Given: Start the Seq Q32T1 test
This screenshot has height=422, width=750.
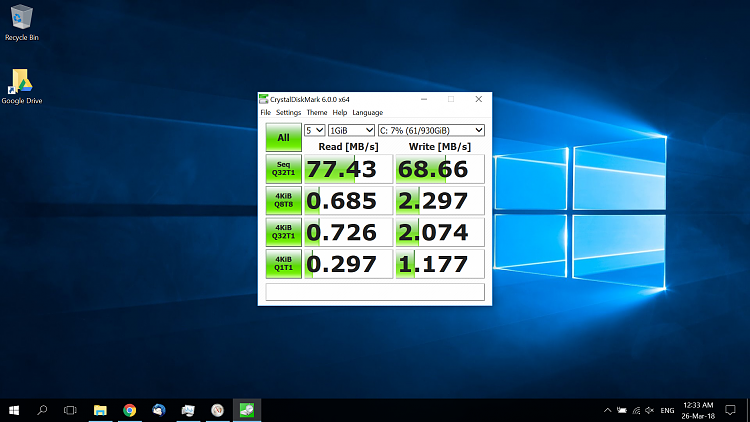Looking at the screenshot, I should coord(283,169).
